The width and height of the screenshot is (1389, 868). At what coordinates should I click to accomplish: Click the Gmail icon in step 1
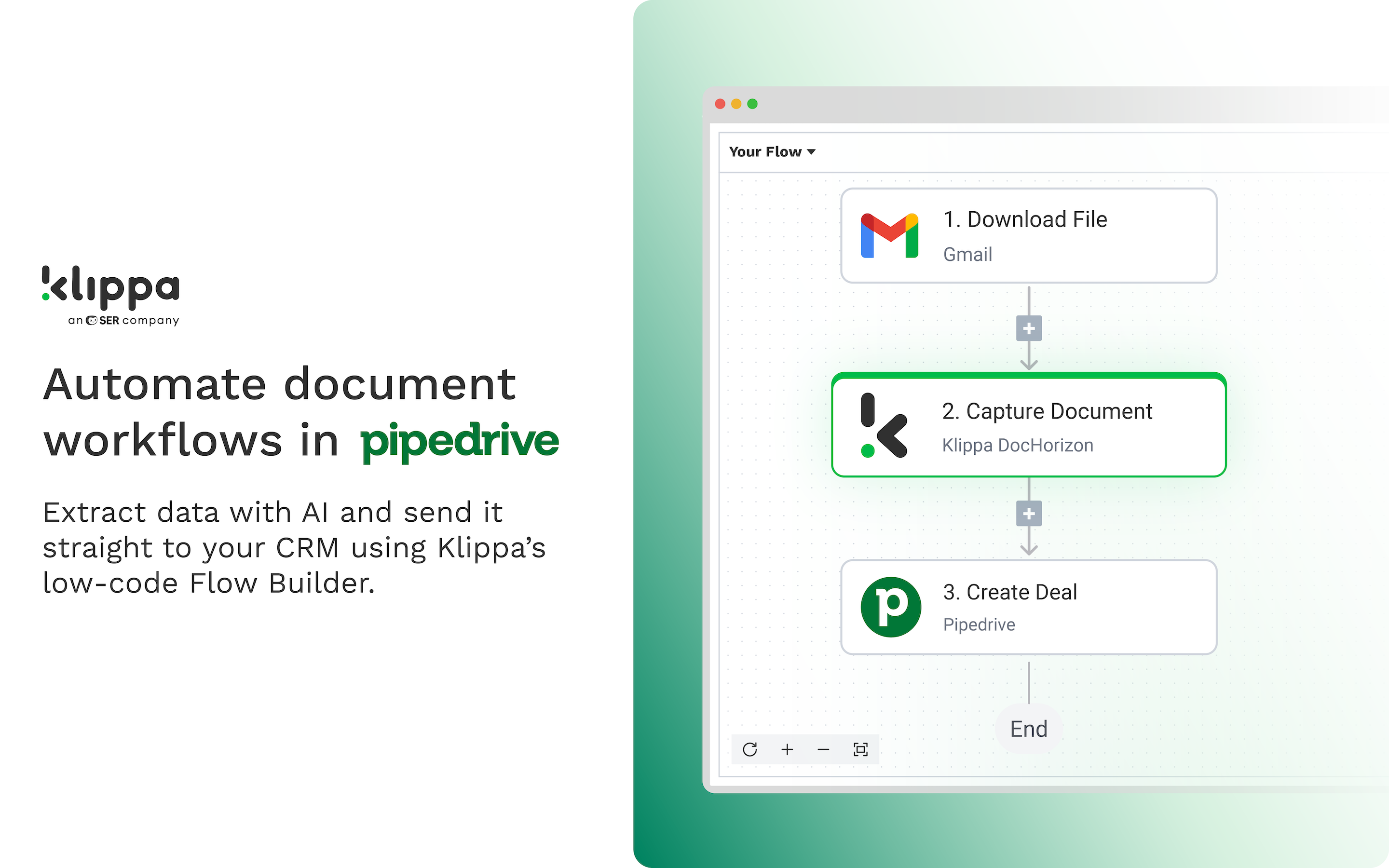click(890, 235)
